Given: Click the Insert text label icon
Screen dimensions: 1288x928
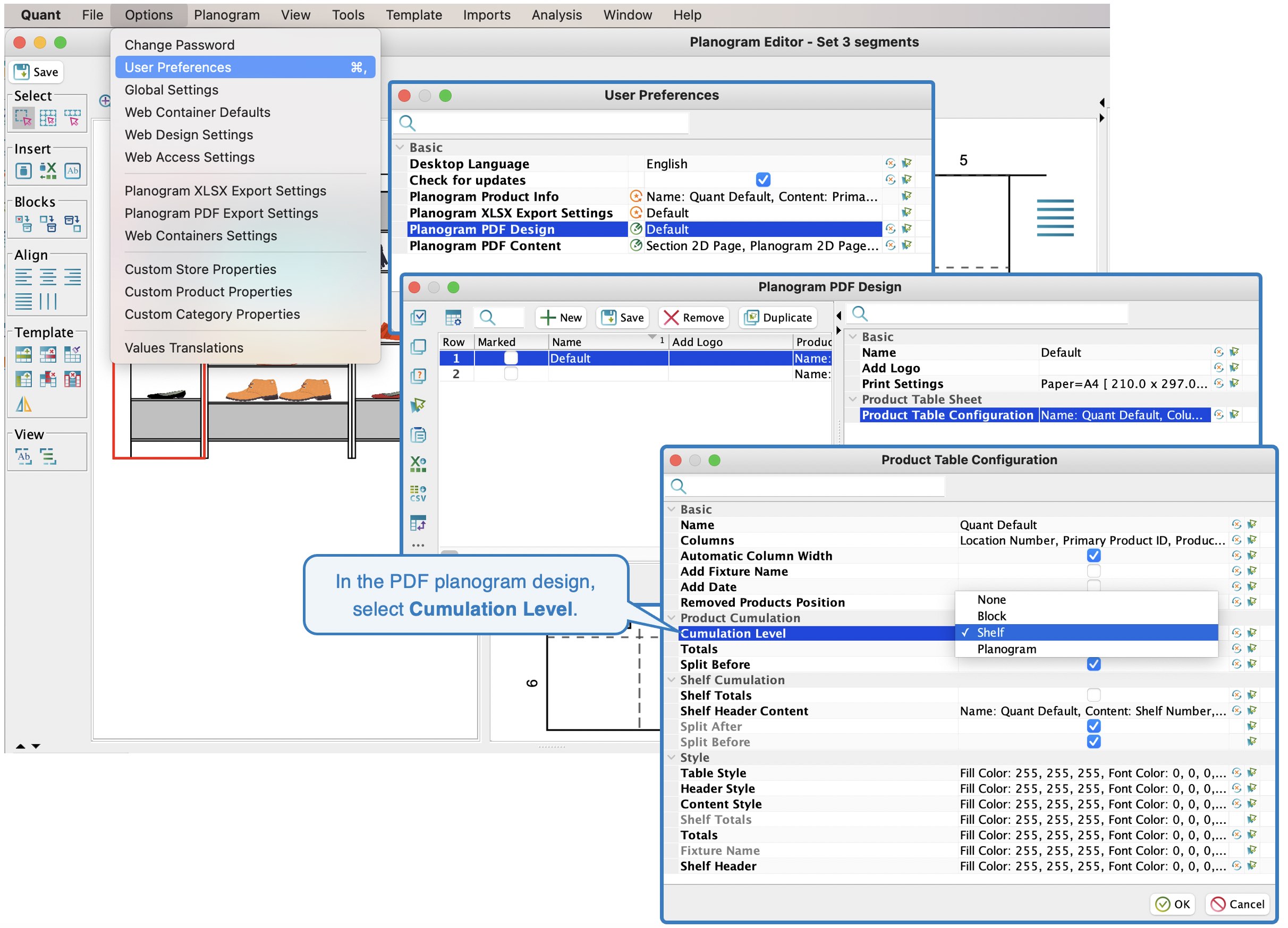Looking at the screenshot, I should 73,171.
